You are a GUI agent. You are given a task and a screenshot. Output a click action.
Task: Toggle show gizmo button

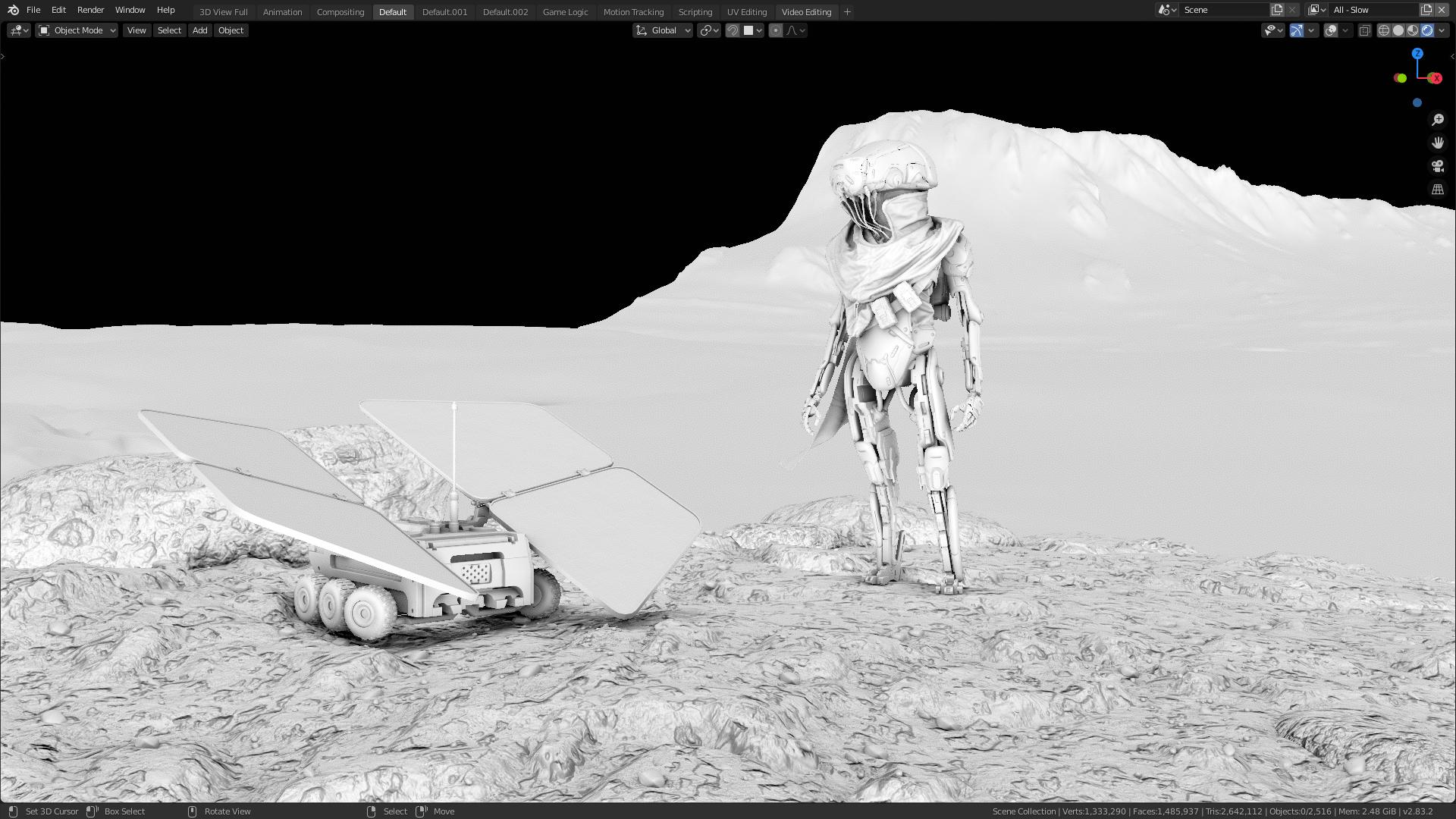(1297, 30)
